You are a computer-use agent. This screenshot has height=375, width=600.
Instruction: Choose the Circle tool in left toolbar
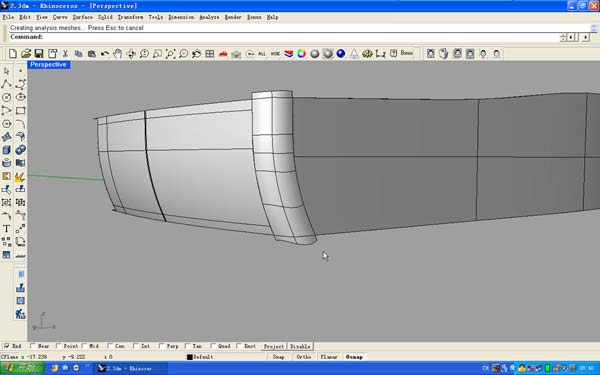[7, 97]
